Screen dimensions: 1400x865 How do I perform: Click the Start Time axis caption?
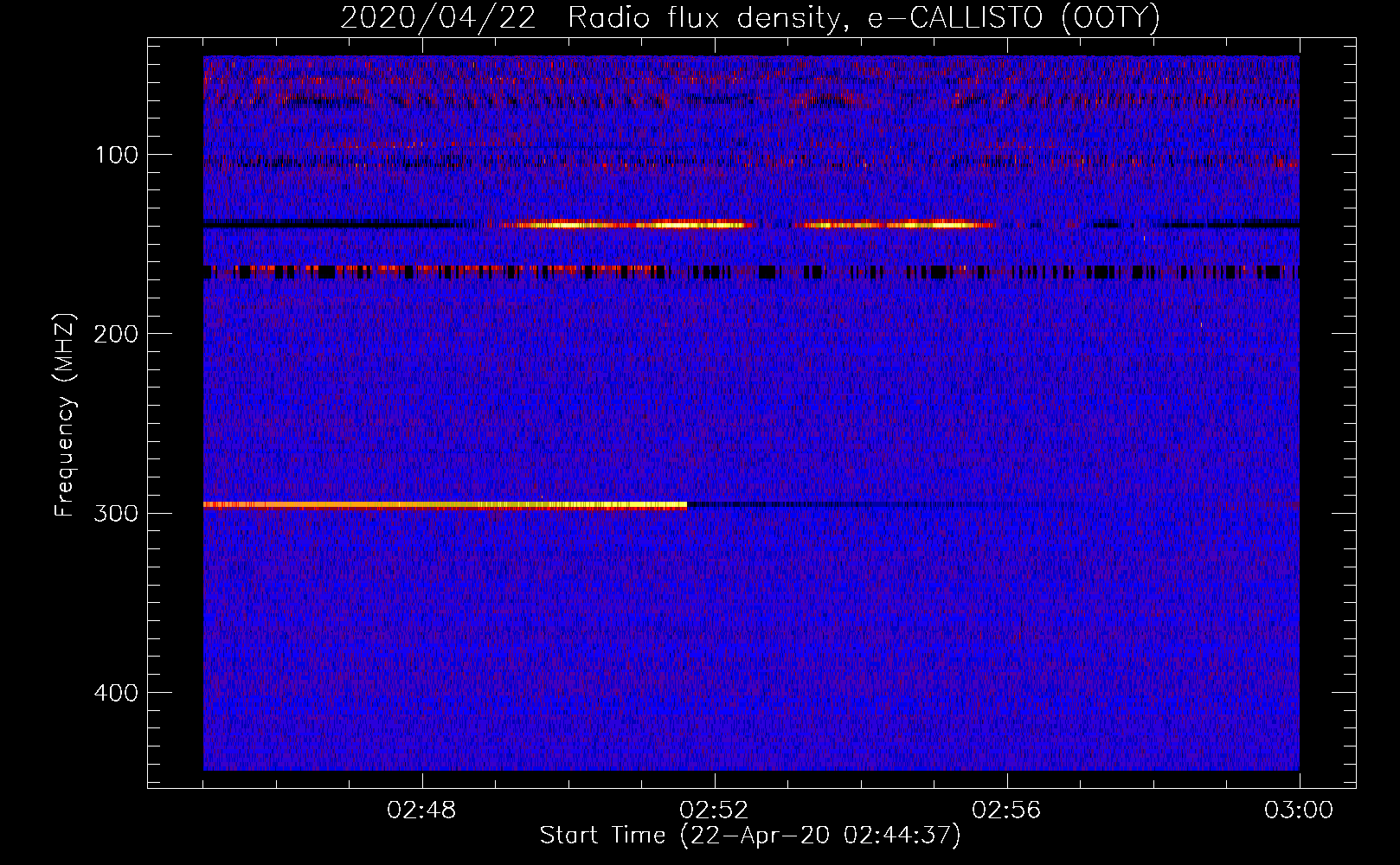(x=750, y=836)
